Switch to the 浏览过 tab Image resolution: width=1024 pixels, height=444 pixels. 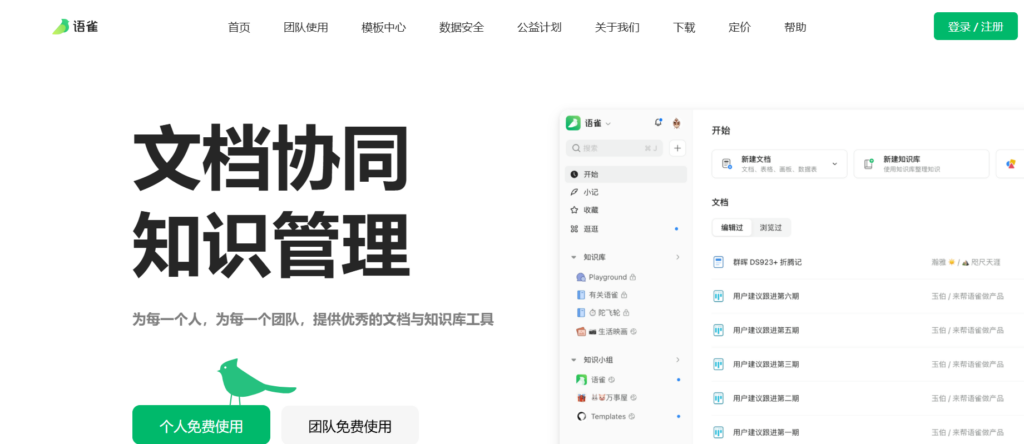click(770, 227)
